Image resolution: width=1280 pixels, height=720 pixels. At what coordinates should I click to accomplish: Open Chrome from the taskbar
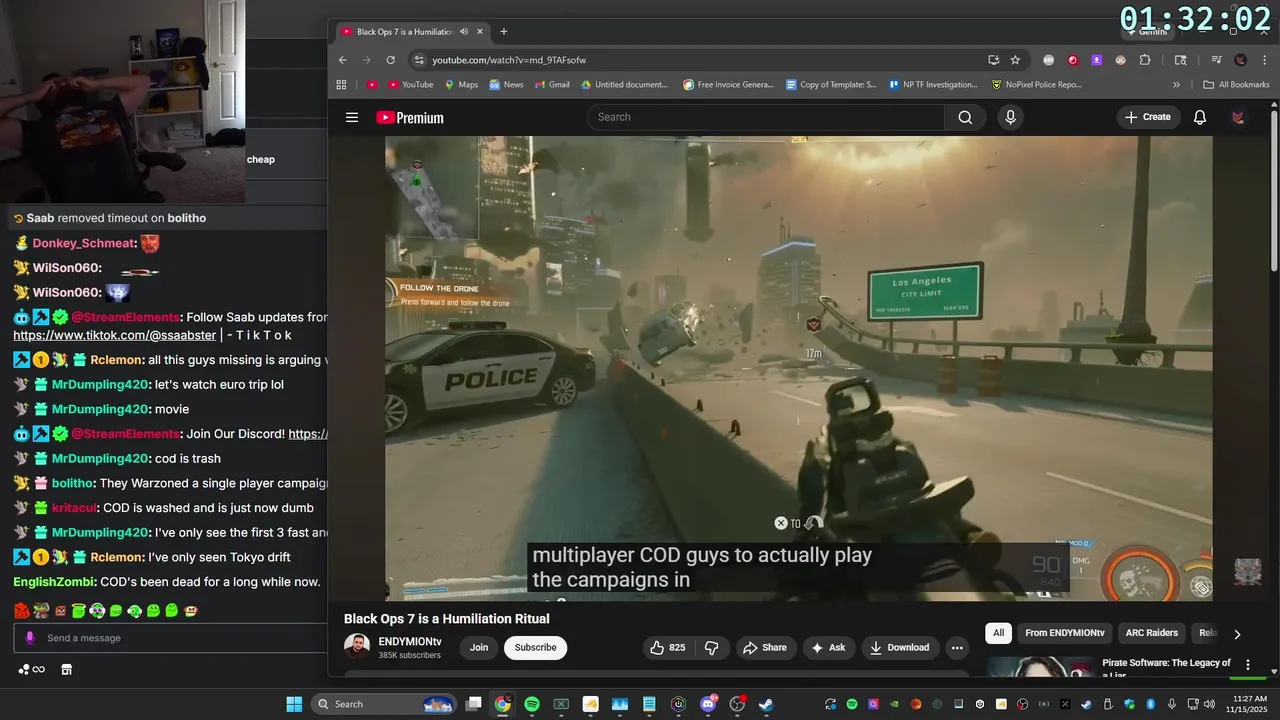502,704
